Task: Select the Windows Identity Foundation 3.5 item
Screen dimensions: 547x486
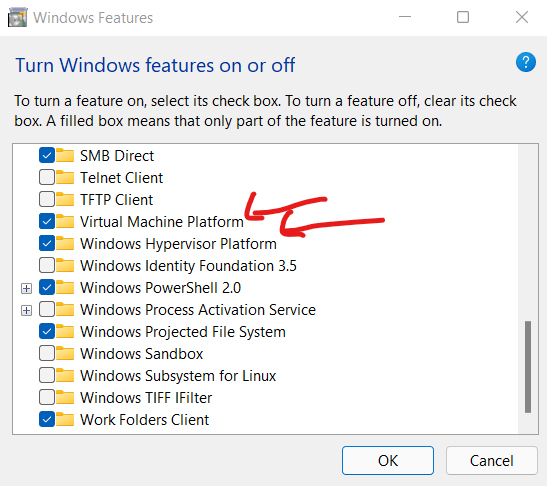Action: [188, 266]
